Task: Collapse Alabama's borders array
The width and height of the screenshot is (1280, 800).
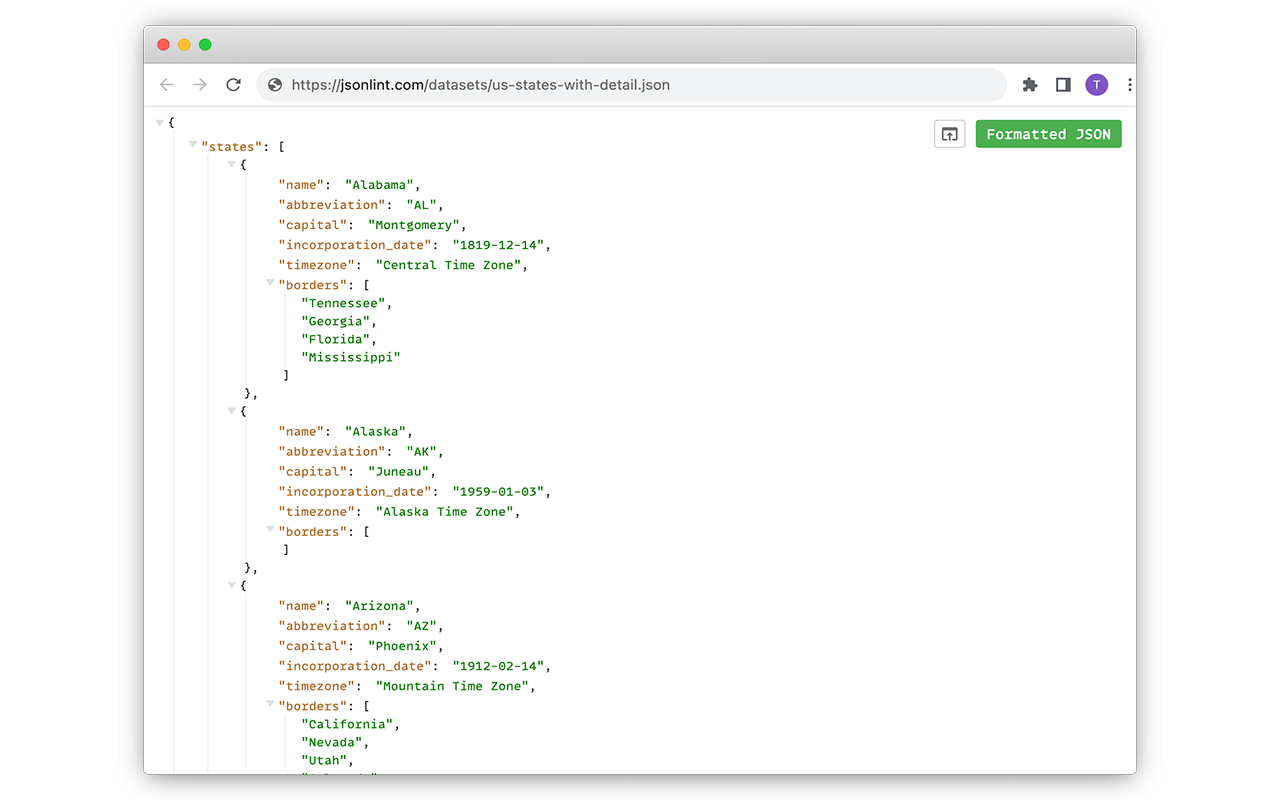Action: 270,284
